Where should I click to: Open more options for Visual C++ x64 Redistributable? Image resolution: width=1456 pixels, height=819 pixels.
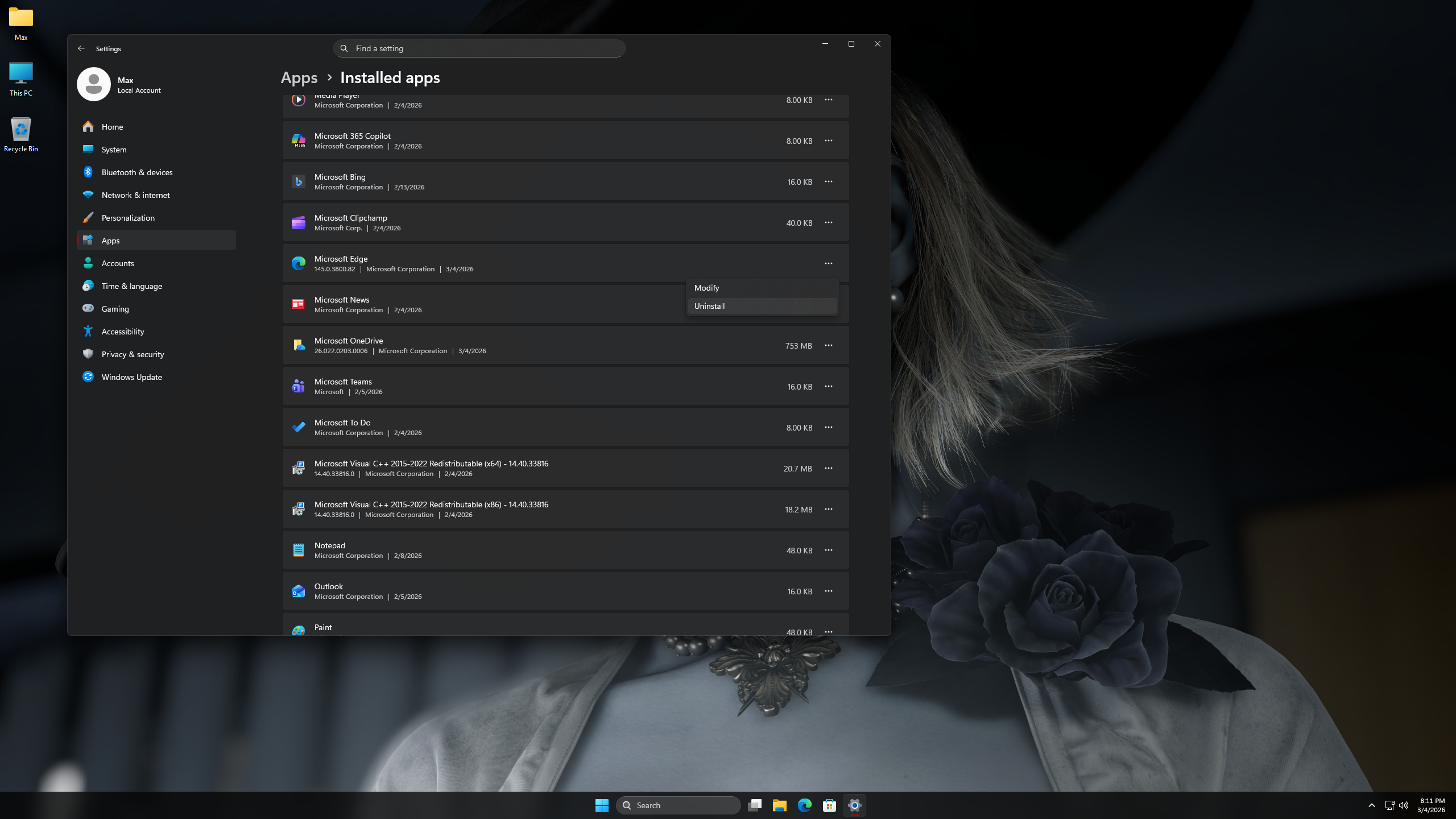[829, 468]
